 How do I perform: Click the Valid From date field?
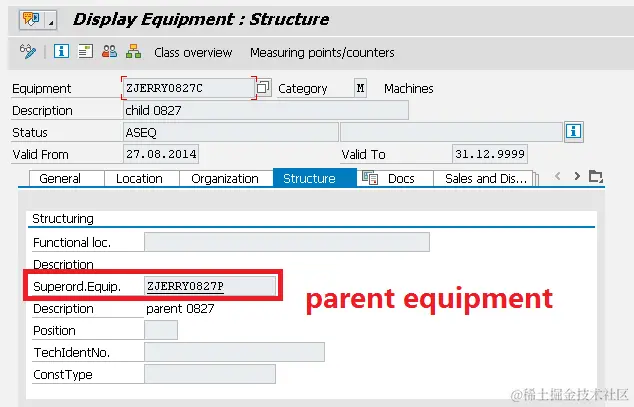point(161,154)
